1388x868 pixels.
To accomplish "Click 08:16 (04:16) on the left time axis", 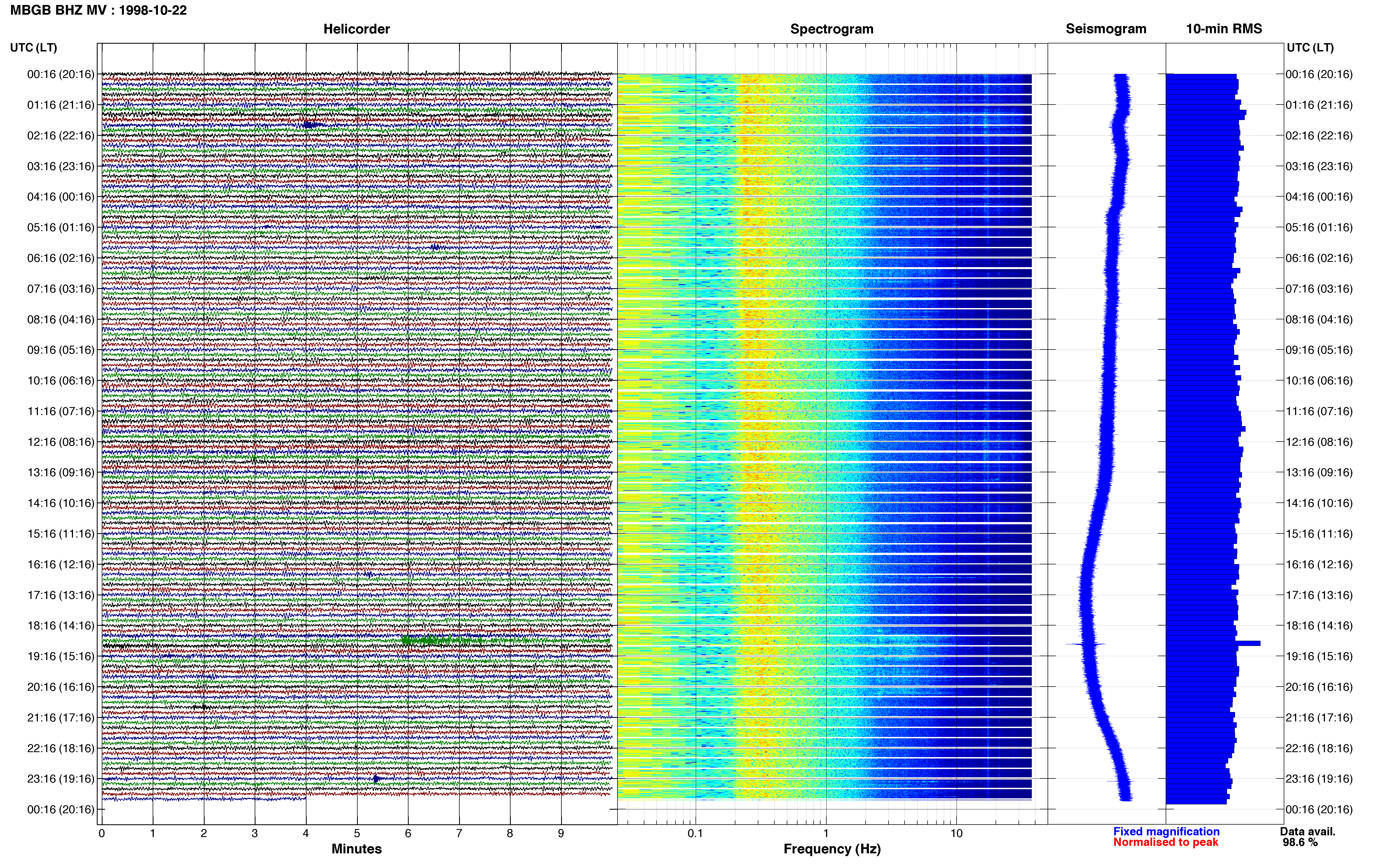I will 61,320.
